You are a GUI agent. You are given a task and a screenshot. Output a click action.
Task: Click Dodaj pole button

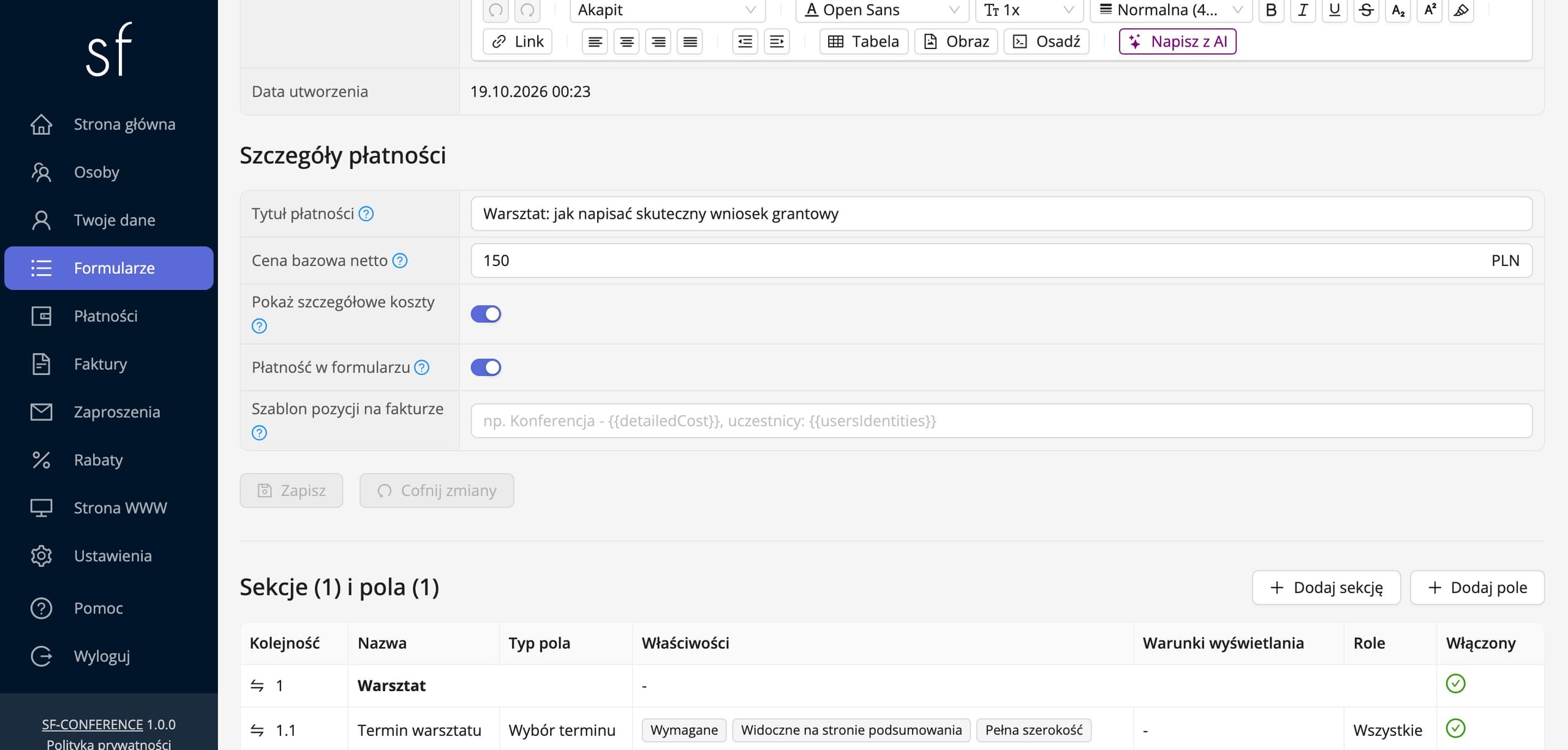pos(1477,588)
